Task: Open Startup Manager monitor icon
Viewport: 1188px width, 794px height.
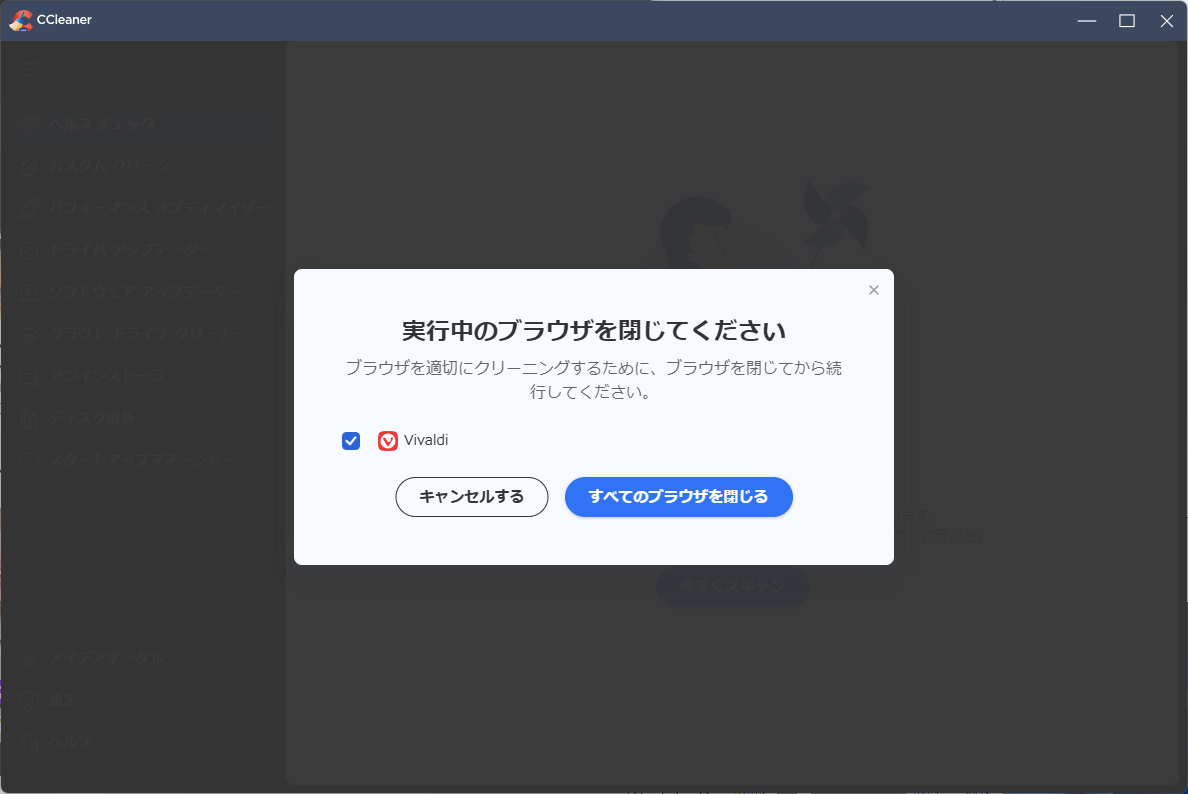Action: 28,458
